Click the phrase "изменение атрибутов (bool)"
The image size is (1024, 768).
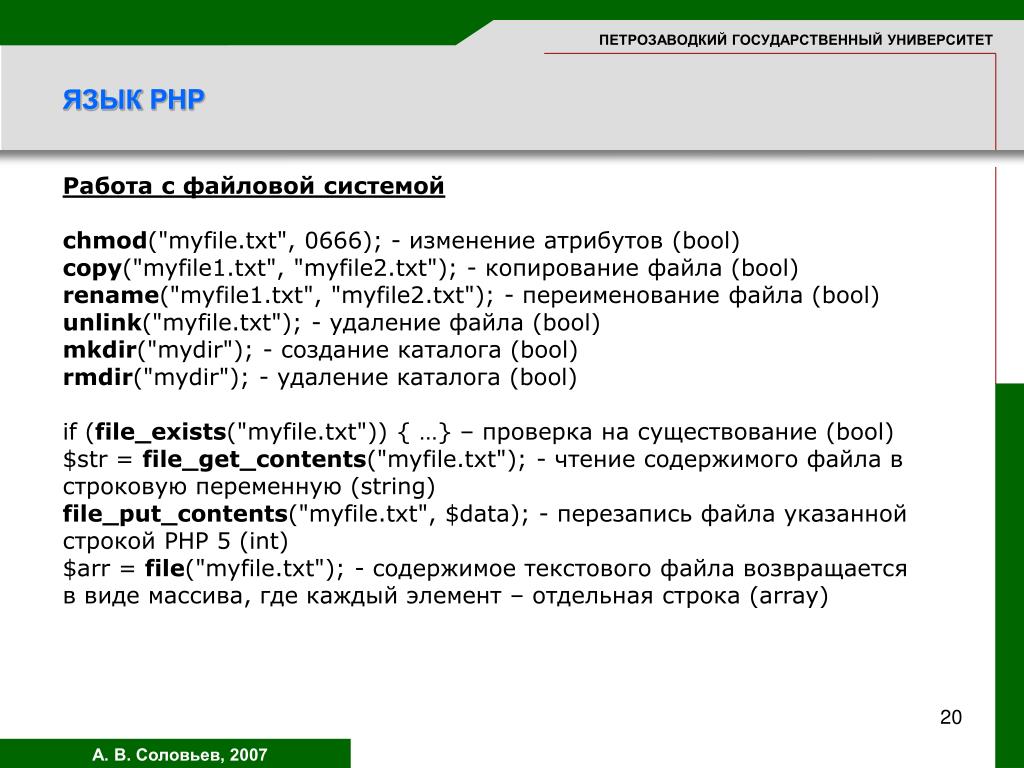pyautogui.click(x=575, y=241)
